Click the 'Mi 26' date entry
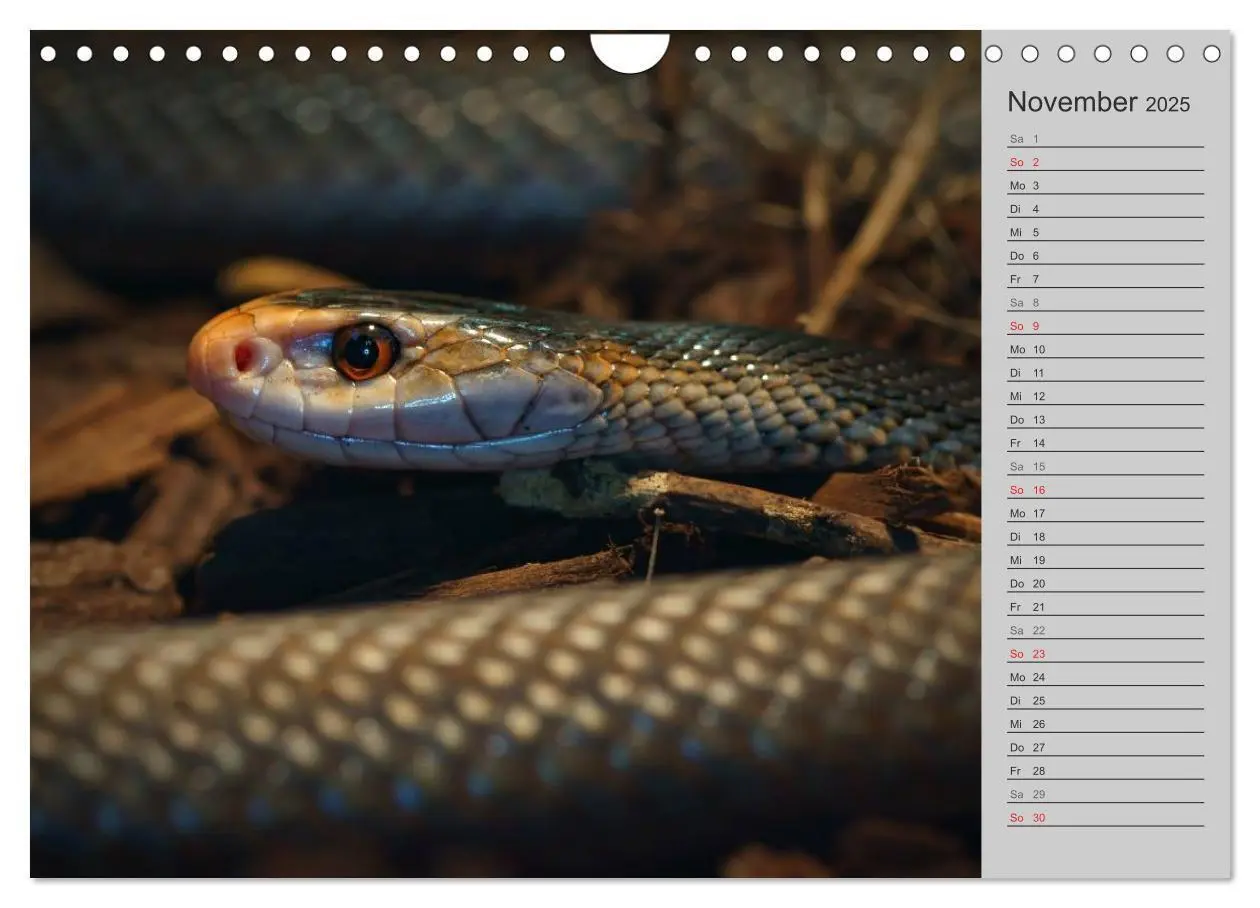Viewport: 1260px width, 908px height. pyautogui.click(x=1105, y=724)
